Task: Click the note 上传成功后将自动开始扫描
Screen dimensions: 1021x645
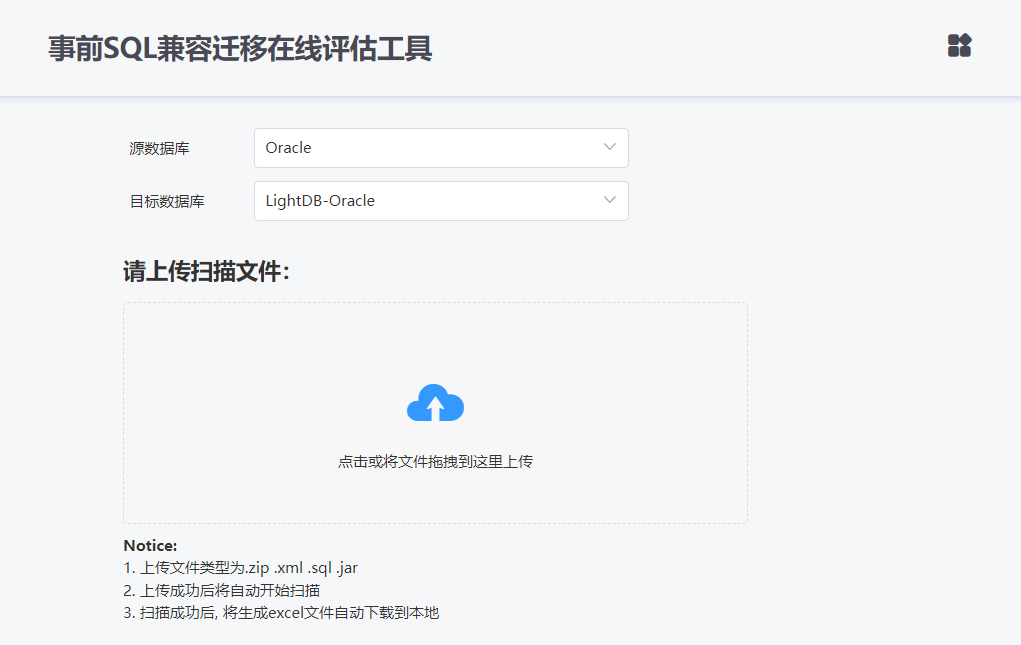Action: tap(221, 590)
